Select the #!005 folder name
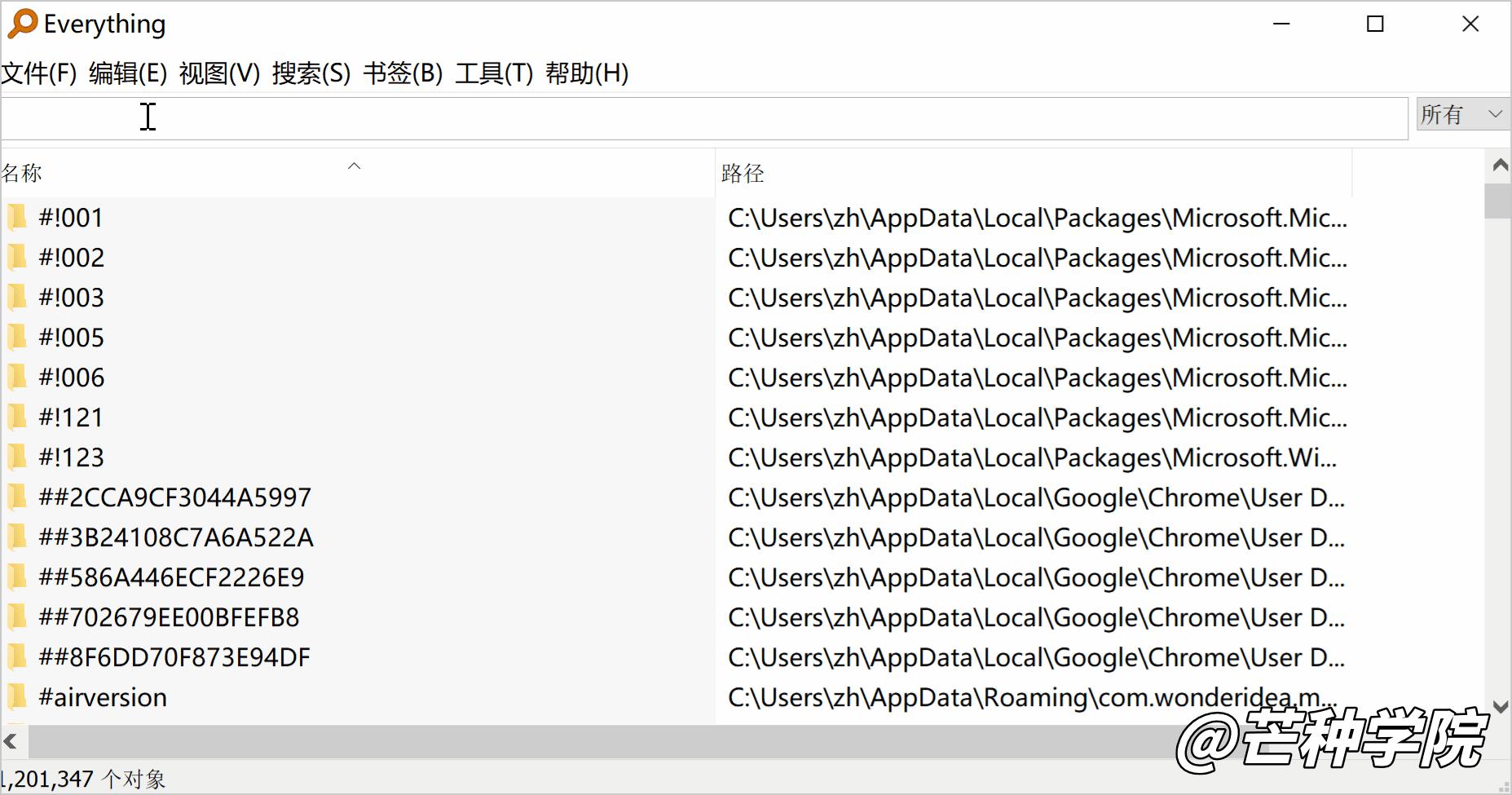This screenshot has height=795, width=1512. click(71, 338)
